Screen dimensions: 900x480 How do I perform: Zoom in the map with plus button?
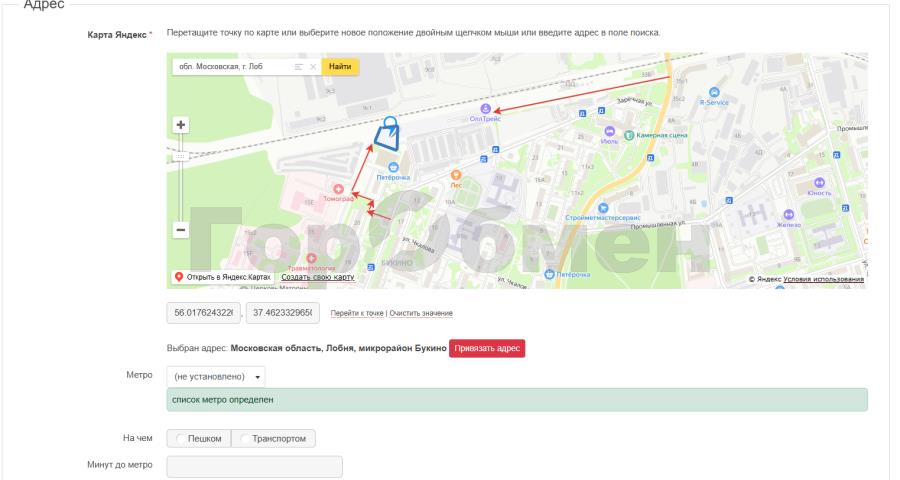181,125
